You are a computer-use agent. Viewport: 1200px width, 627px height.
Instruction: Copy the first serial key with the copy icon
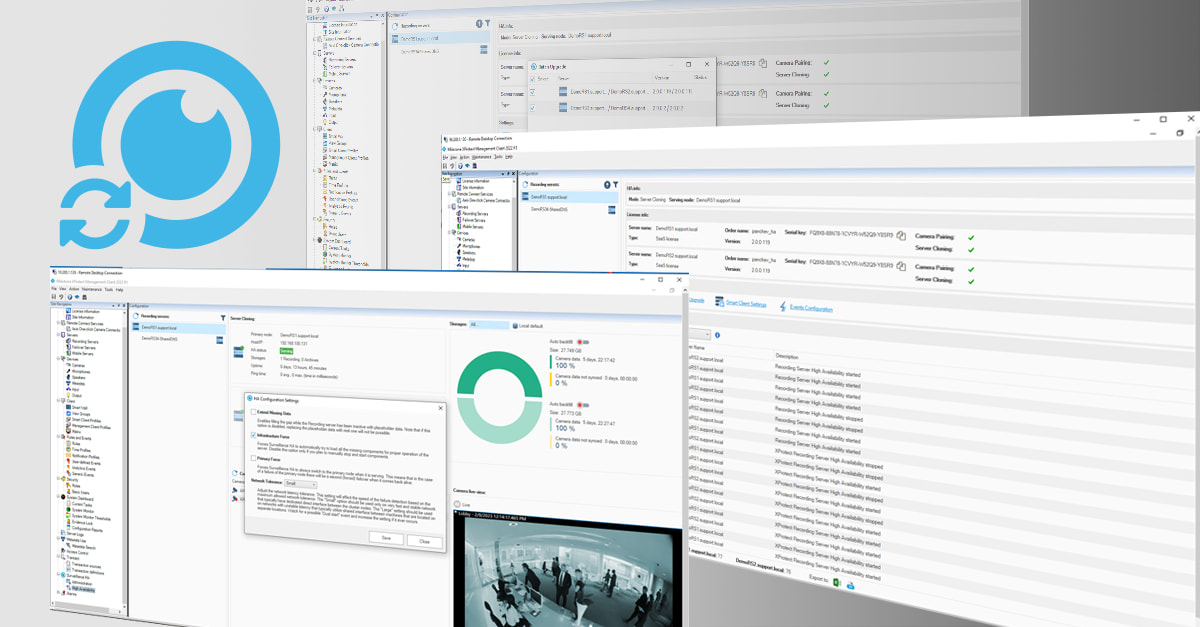click(x=900, y=236)
